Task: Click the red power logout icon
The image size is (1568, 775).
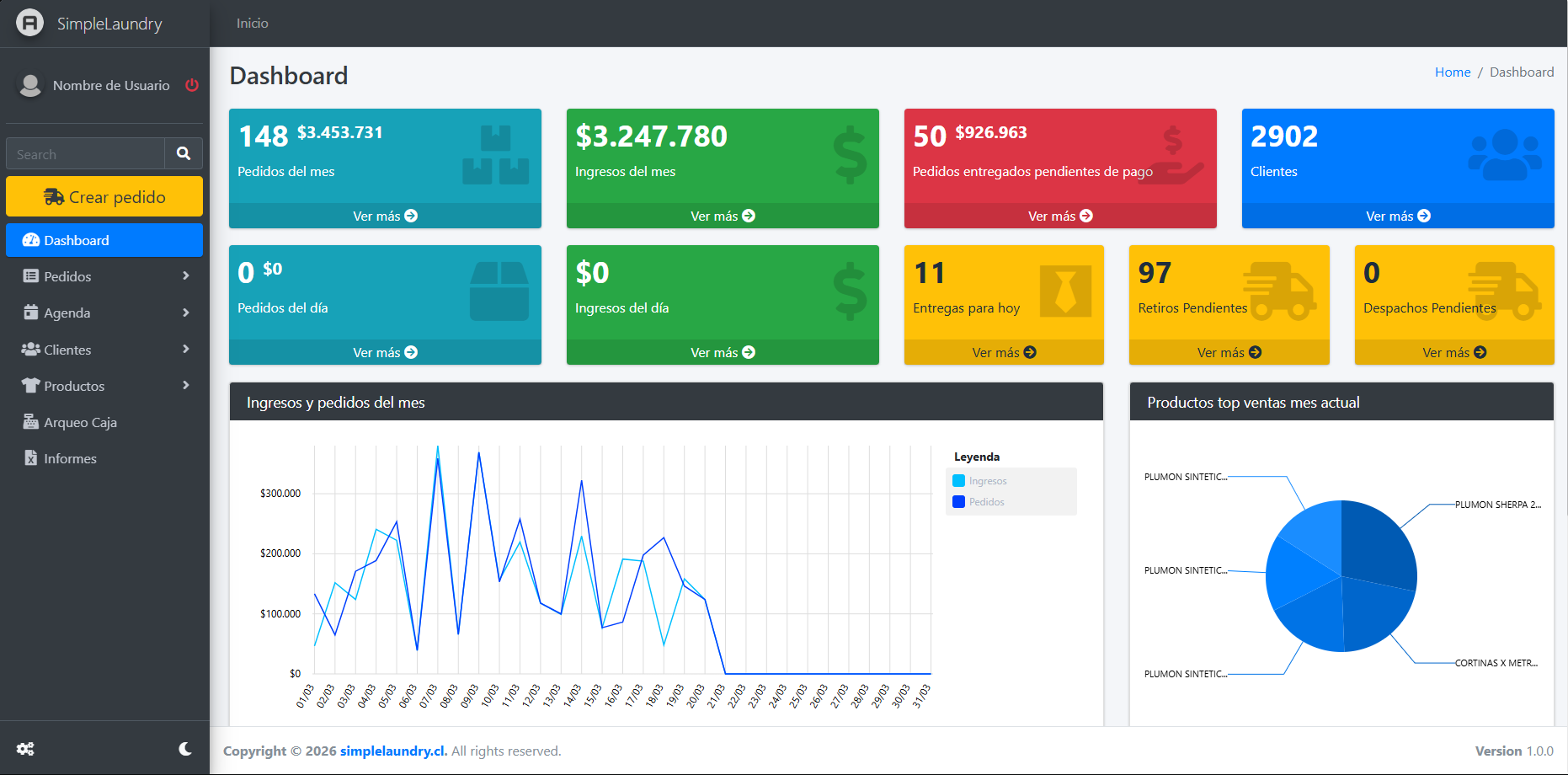Action: tap(192, 85)
